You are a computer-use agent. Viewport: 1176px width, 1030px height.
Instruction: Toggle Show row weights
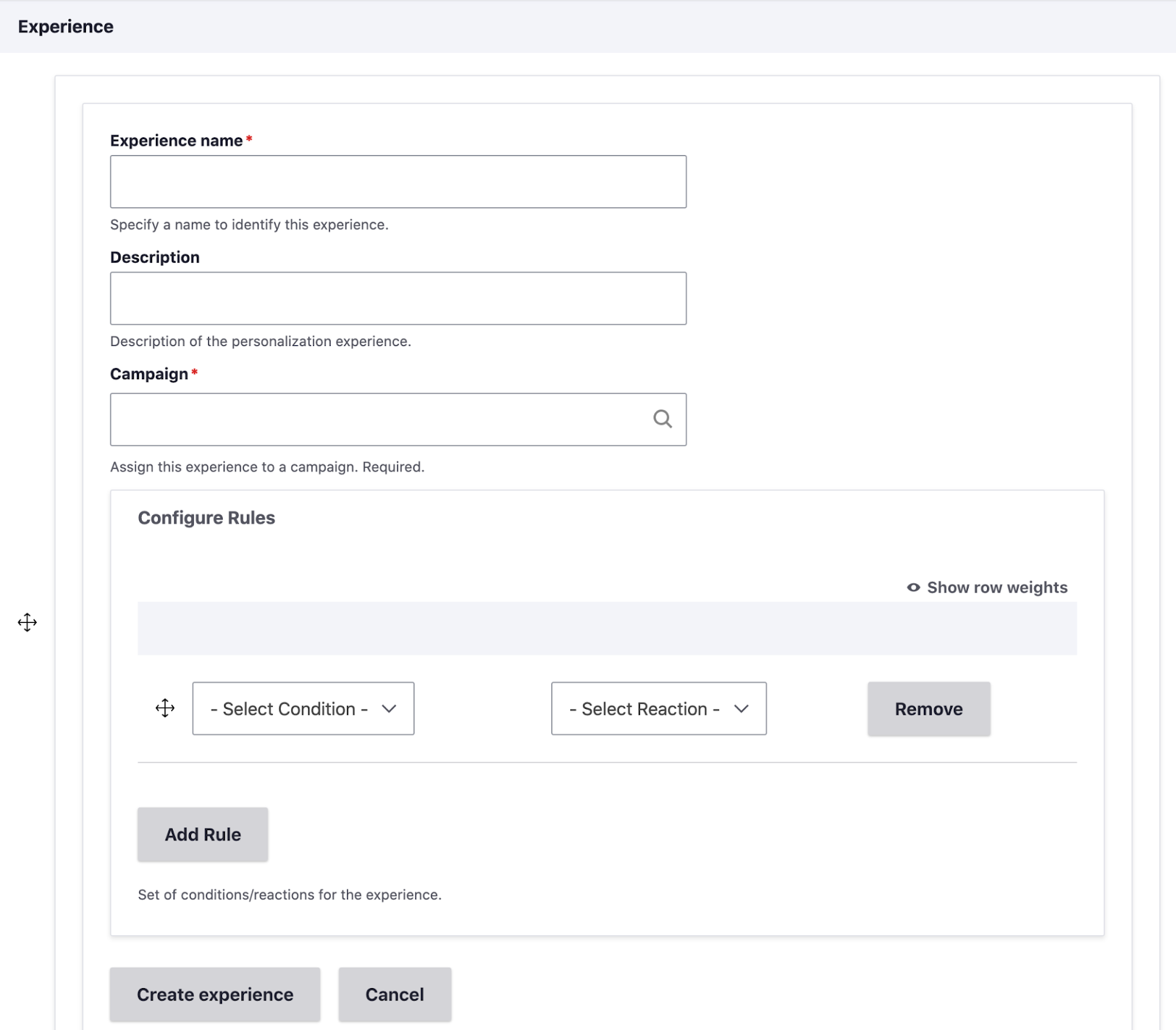tap(996, 588)
